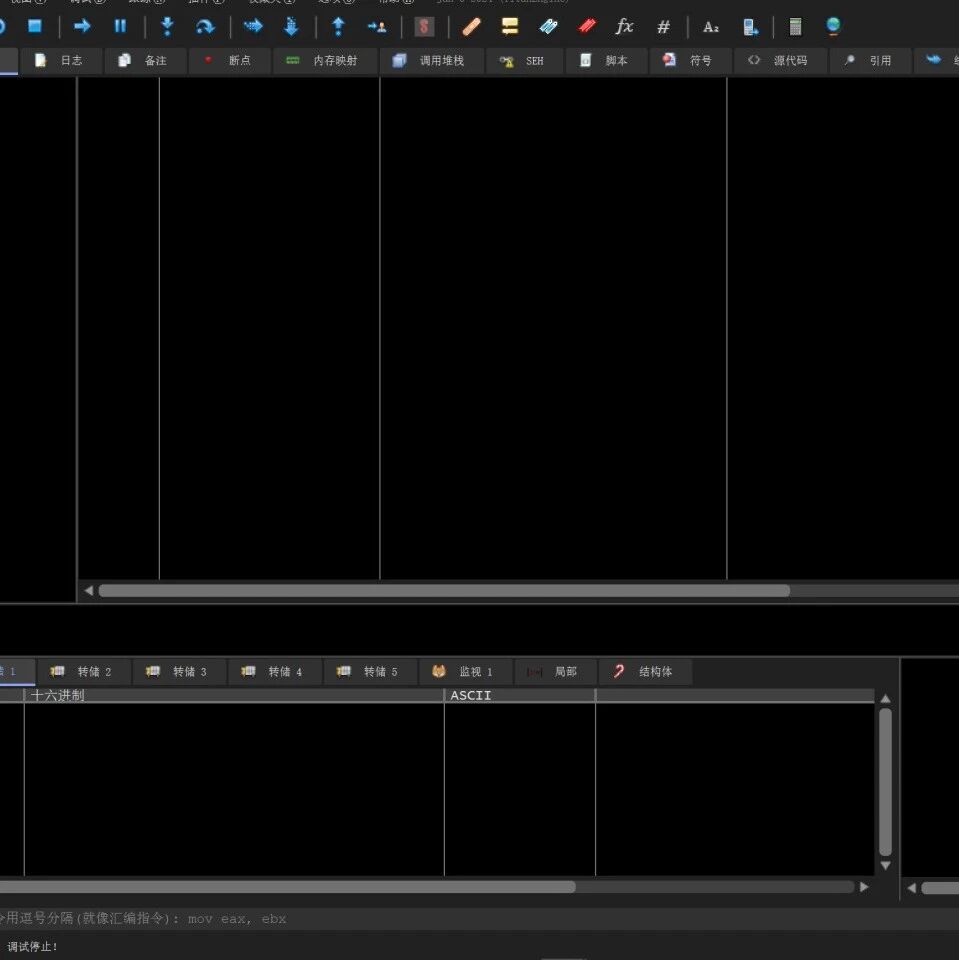The height and width of the screenshot is (960, 959).
Task: Open the 结构体 struct tab
Action: (x=645, y=672)
